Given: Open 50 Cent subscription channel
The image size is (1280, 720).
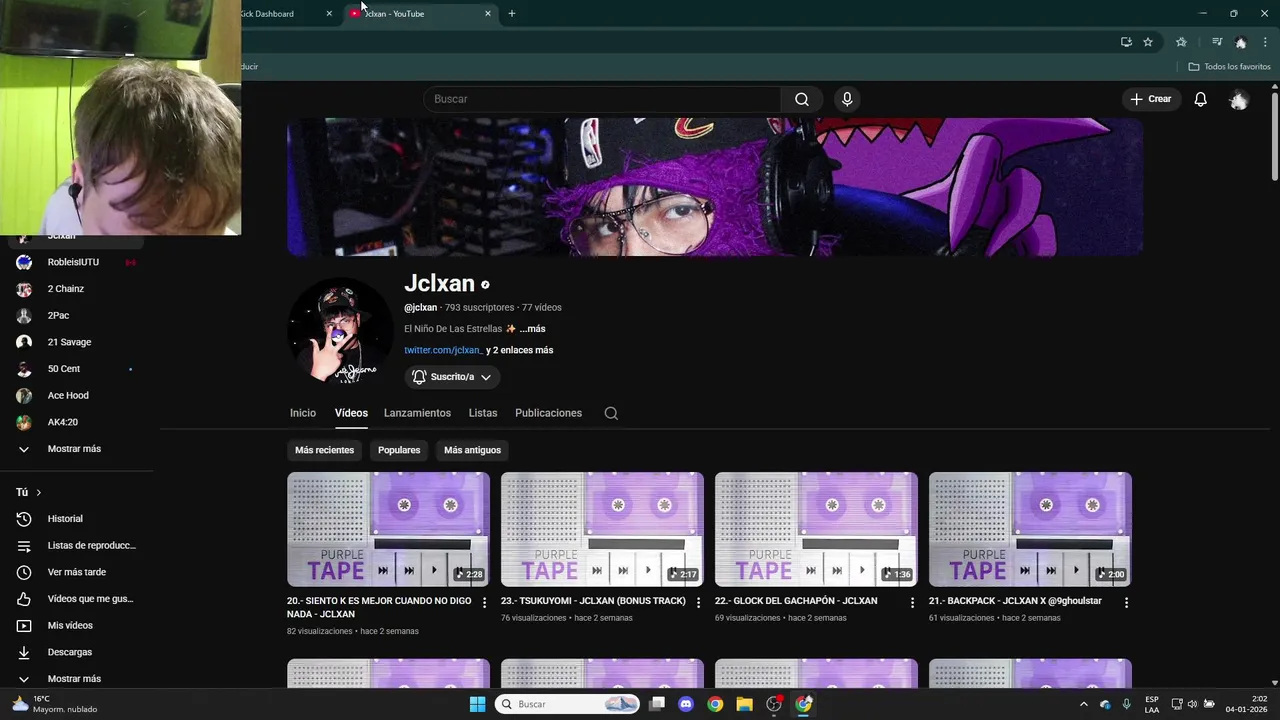Looking at the screenshot, I should pyautogui.click(x=76, y=369).
